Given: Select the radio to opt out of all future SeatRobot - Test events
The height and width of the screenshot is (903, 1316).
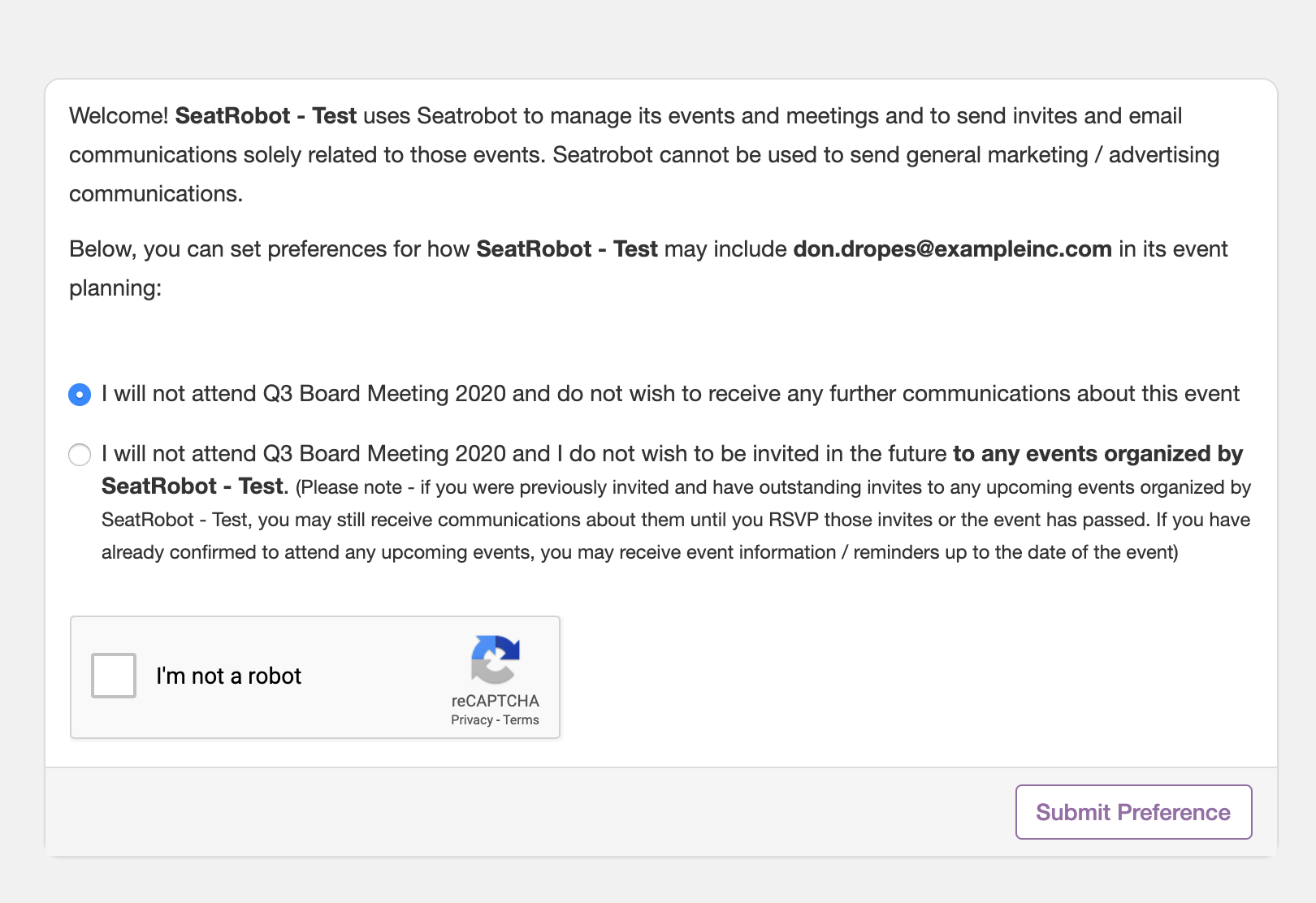Looking at the screenshot, I should [80, 455].
